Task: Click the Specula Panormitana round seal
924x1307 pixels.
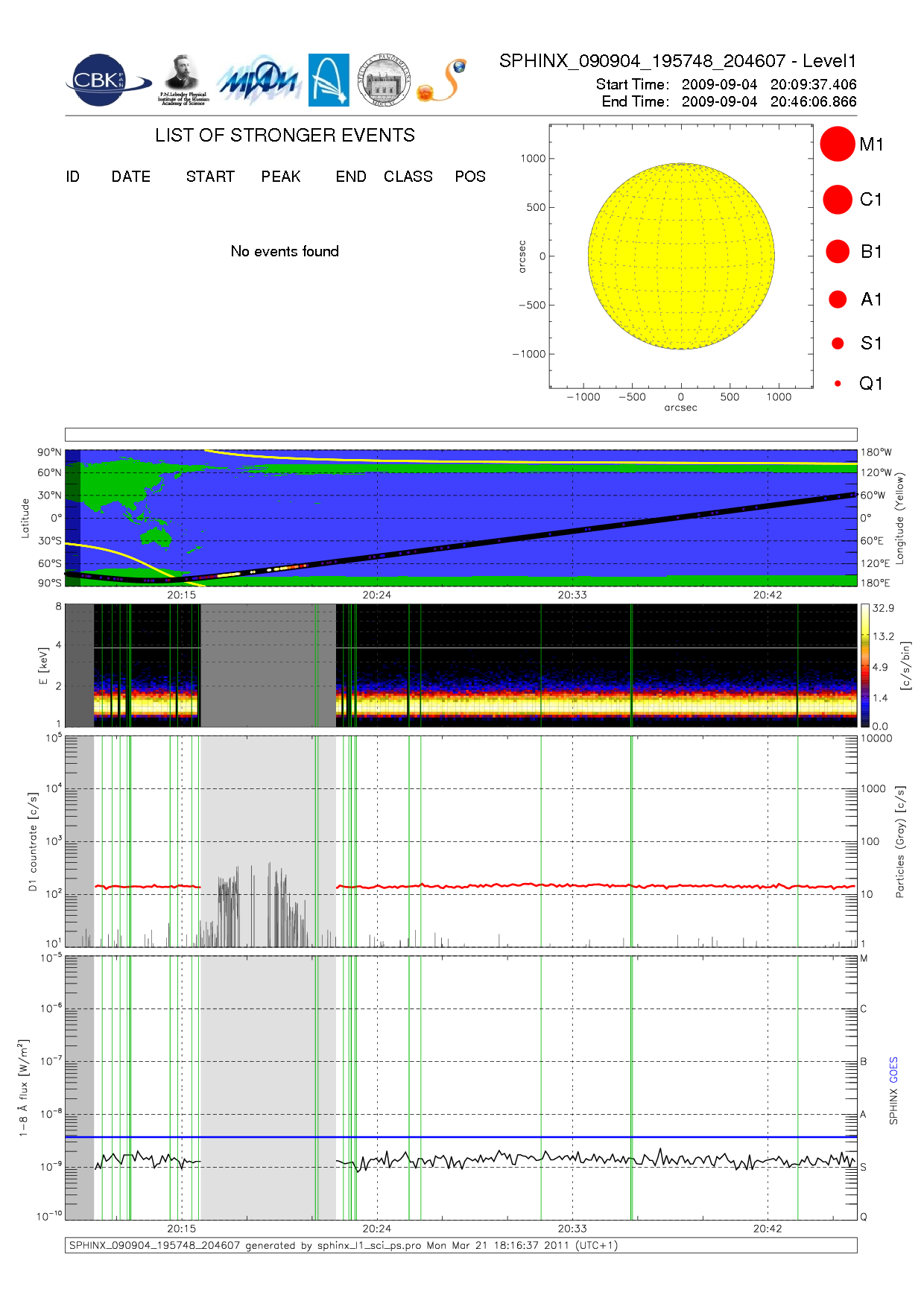Action: click(384, 80)
